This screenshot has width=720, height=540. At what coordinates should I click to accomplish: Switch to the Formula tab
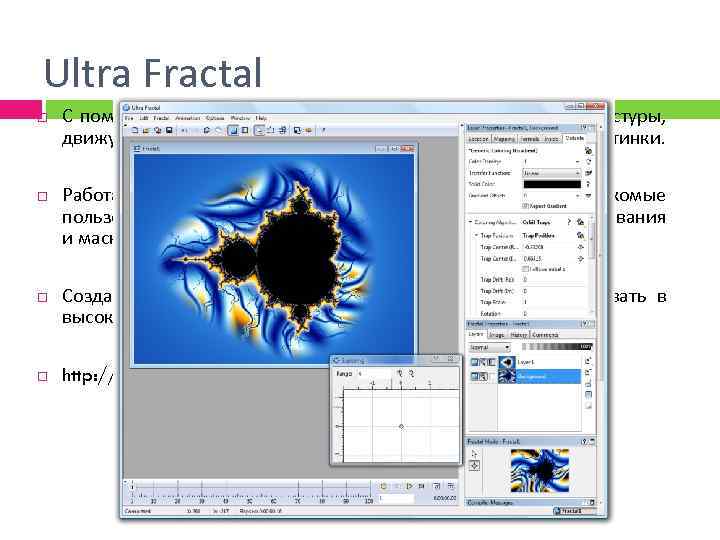[529, 139]
